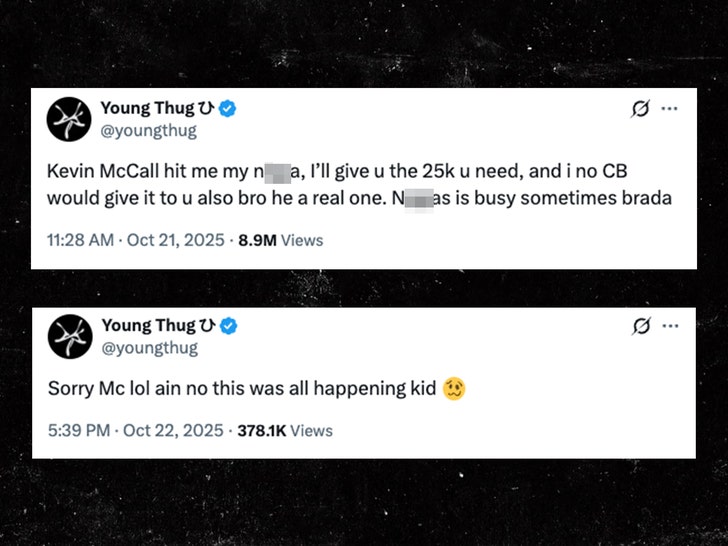Open the Grok icon on the second tweet
Viewport: 728px width, 546px height.
point(640,326)
